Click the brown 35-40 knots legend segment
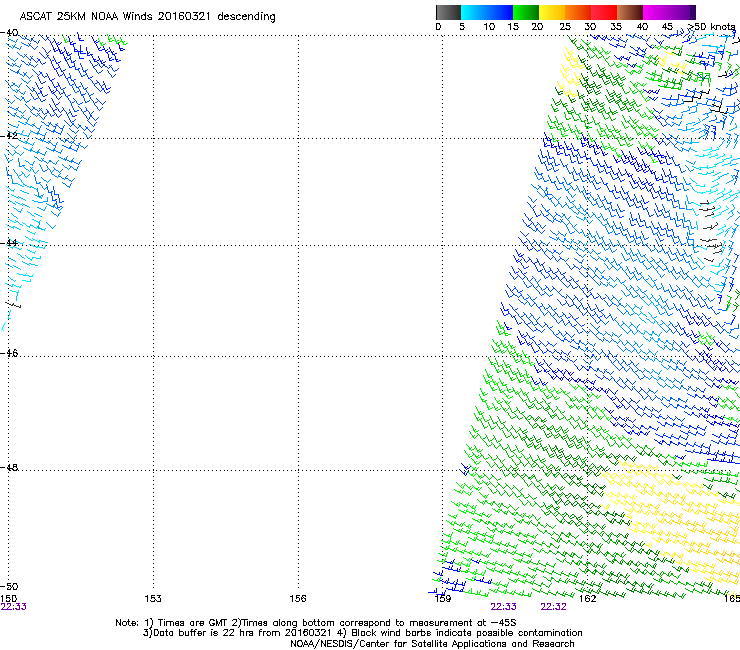Viewport: 740px width, 650px height. click(630, 12)
